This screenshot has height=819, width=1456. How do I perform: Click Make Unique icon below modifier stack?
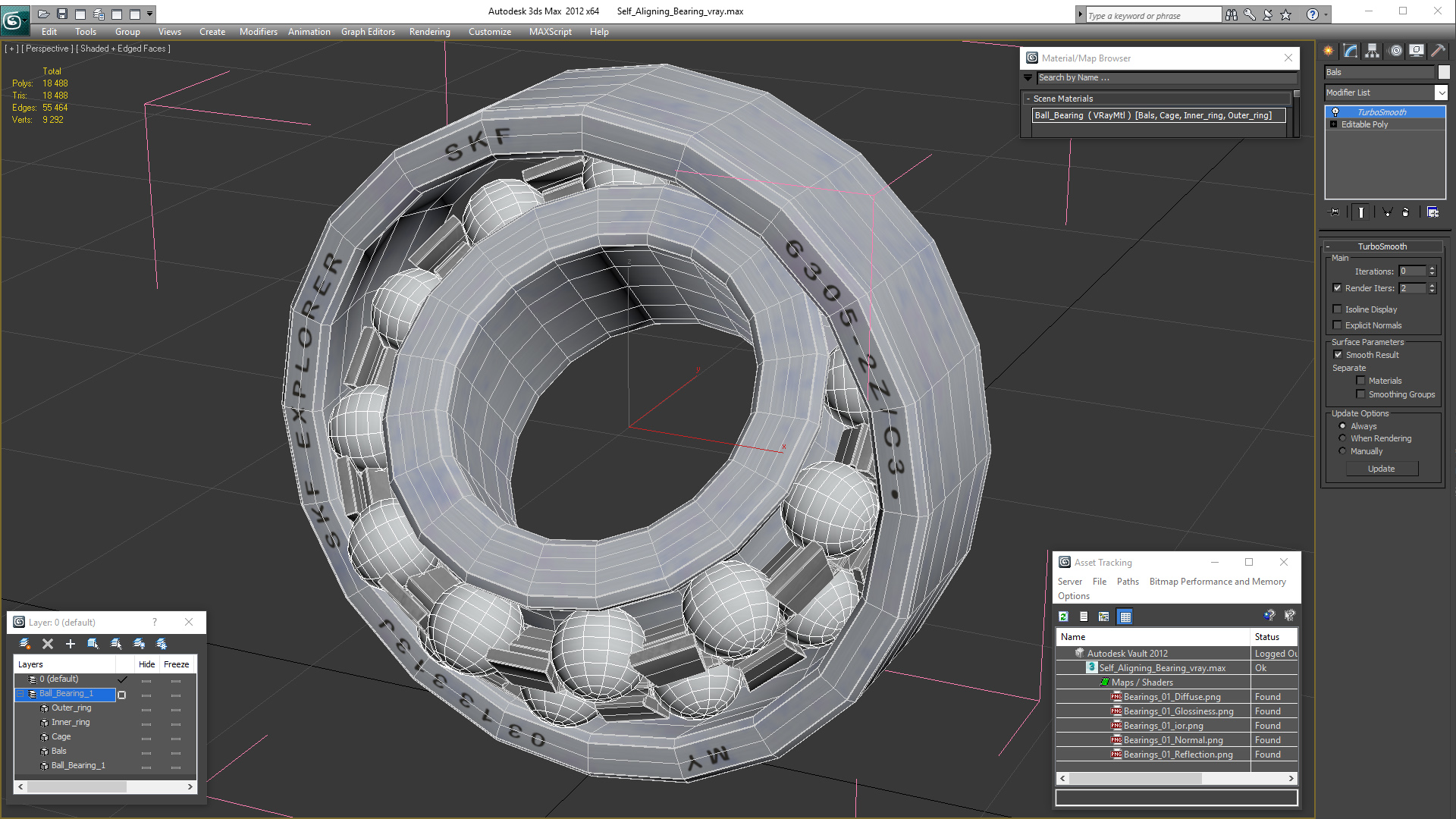[1387, 212]
